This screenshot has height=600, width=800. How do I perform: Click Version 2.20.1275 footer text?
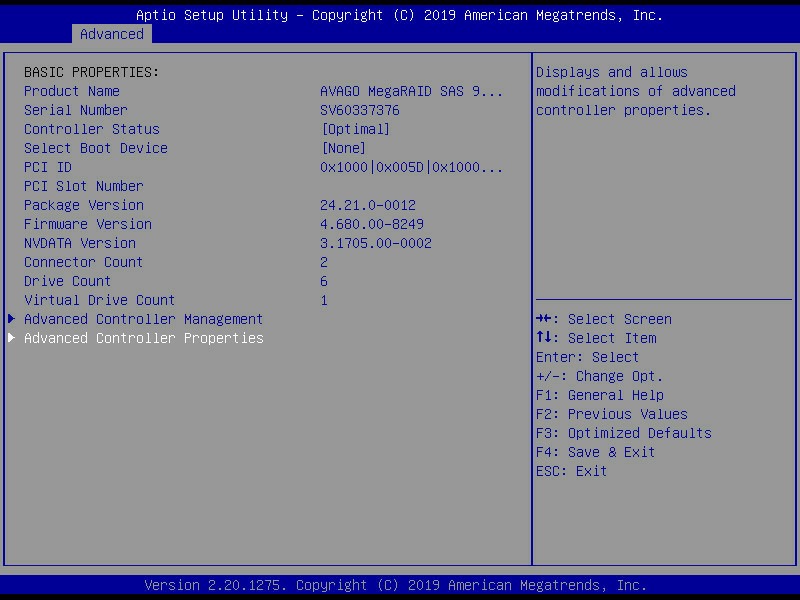(396, 585)
